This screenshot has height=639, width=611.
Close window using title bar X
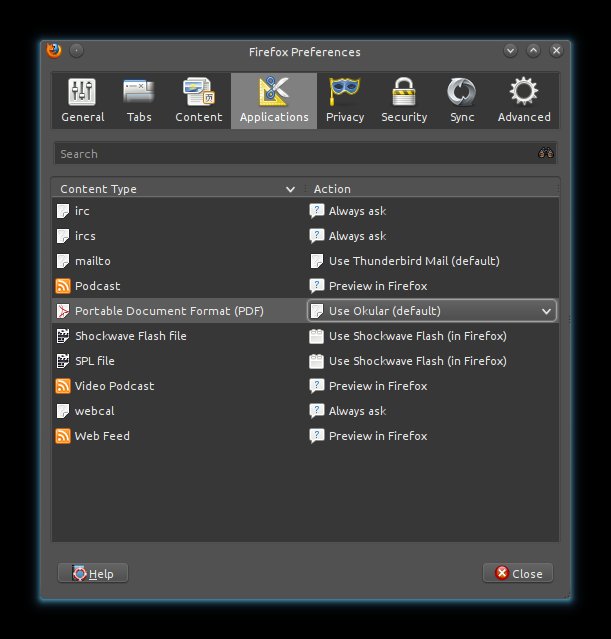(556, 51)
